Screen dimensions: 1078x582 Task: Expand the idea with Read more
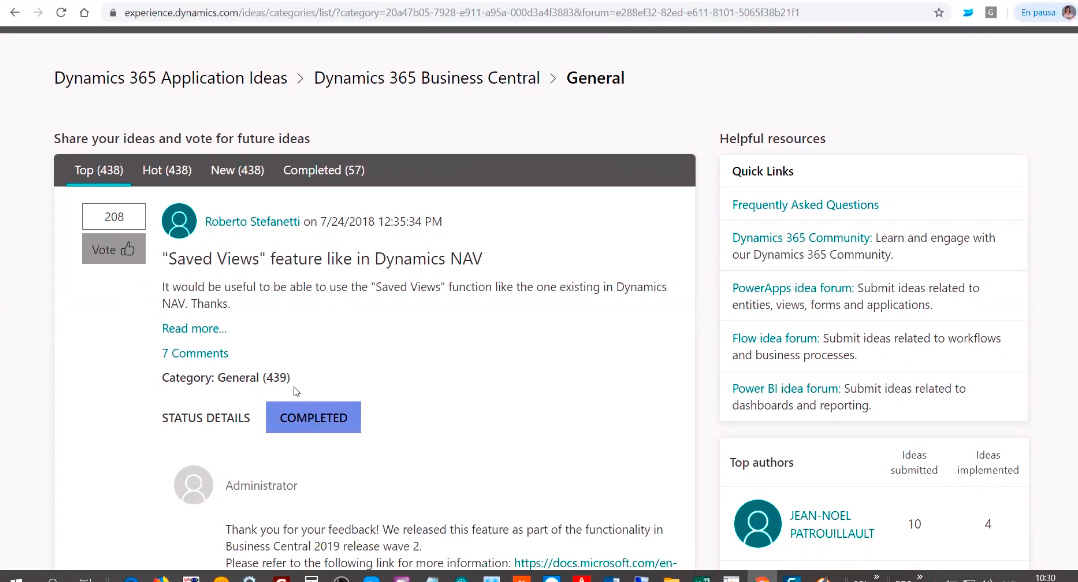tap(194, 328)
